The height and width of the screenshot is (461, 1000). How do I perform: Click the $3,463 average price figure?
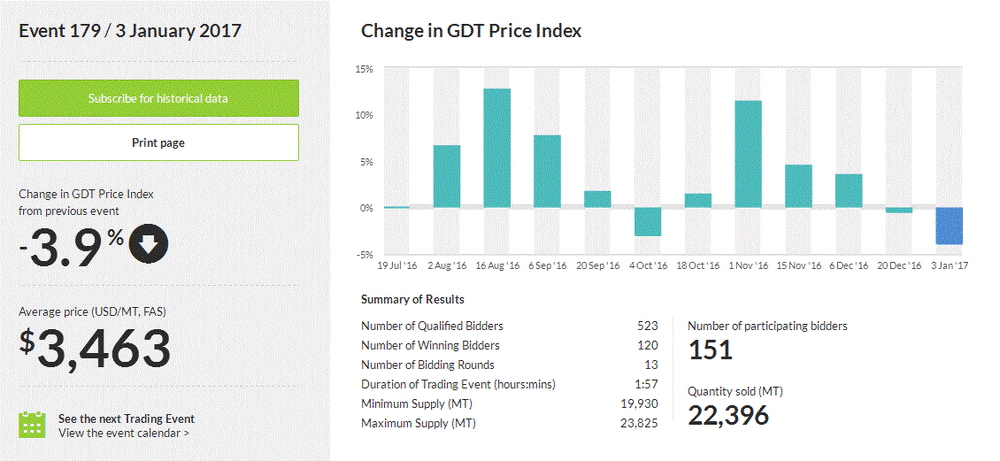(95, 348)
